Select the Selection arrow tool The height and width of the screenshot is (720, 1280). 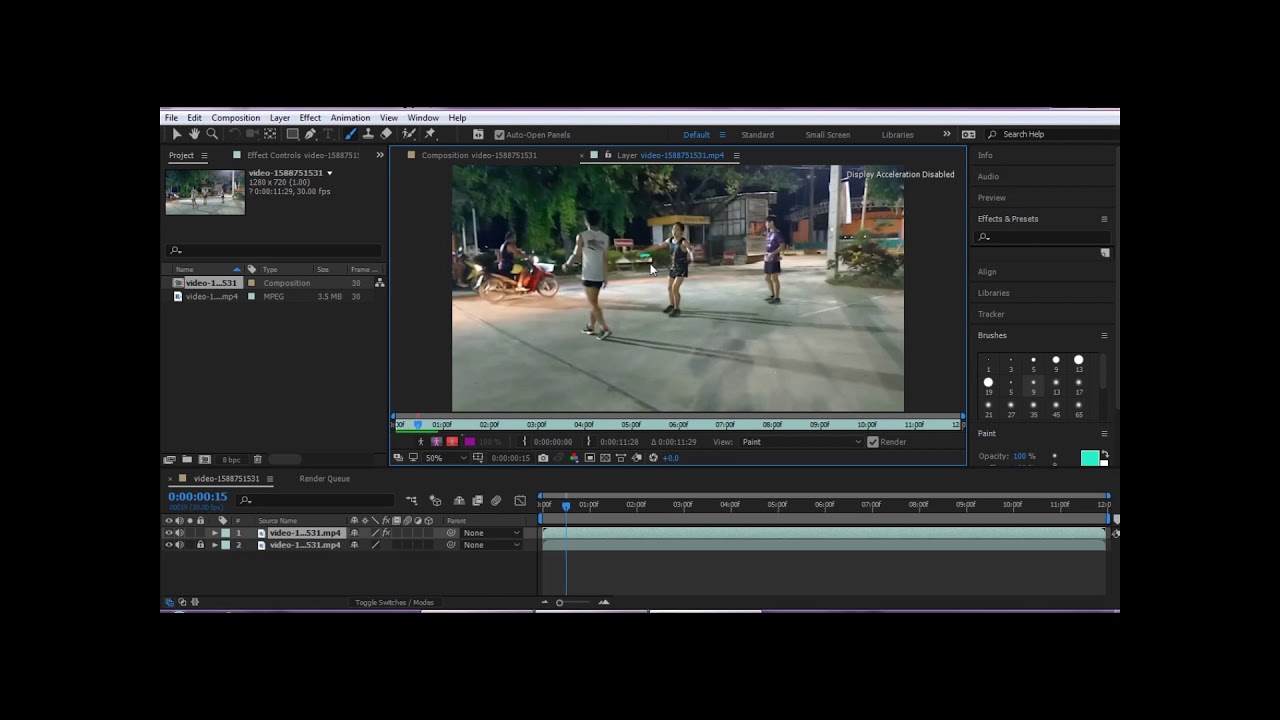click(176, 134)
